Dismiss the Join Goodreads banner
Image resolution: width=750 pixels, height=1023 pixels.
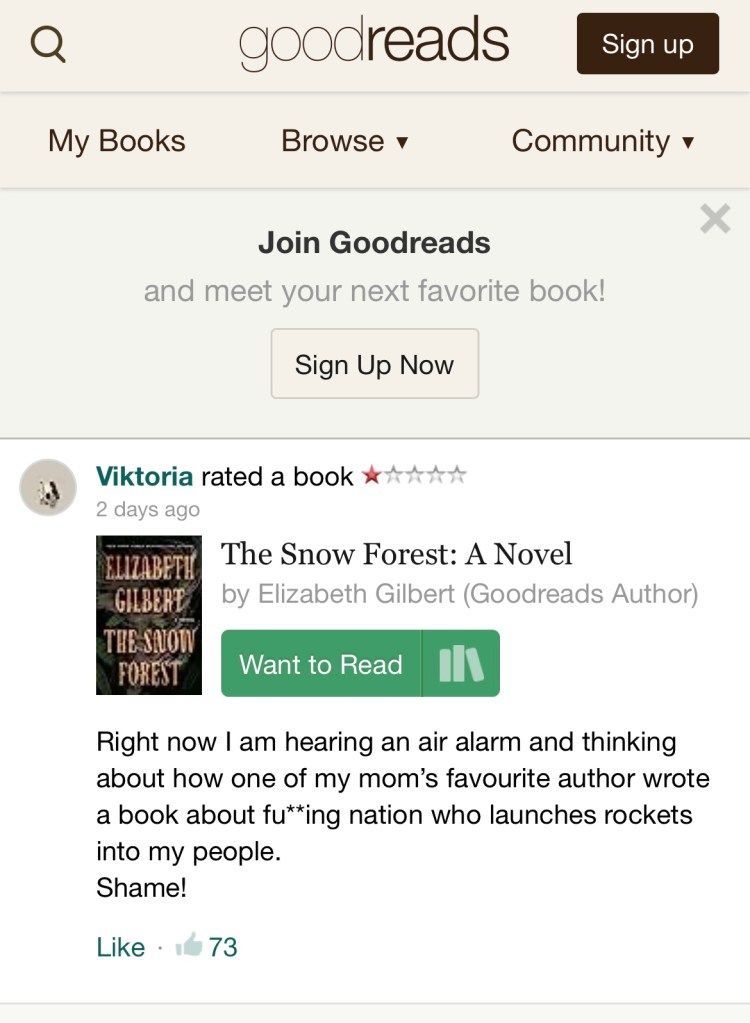[715, 218]
